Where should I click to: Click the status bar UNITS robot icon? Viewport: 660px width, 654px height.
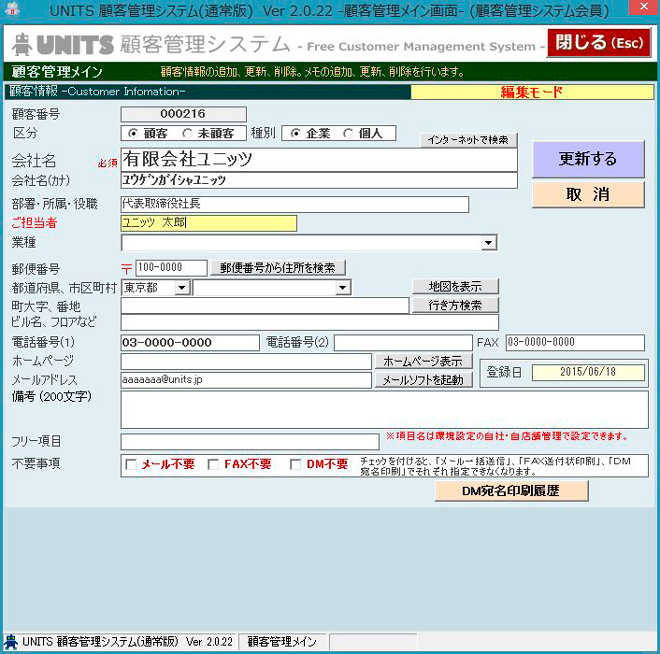coord(11,641)
